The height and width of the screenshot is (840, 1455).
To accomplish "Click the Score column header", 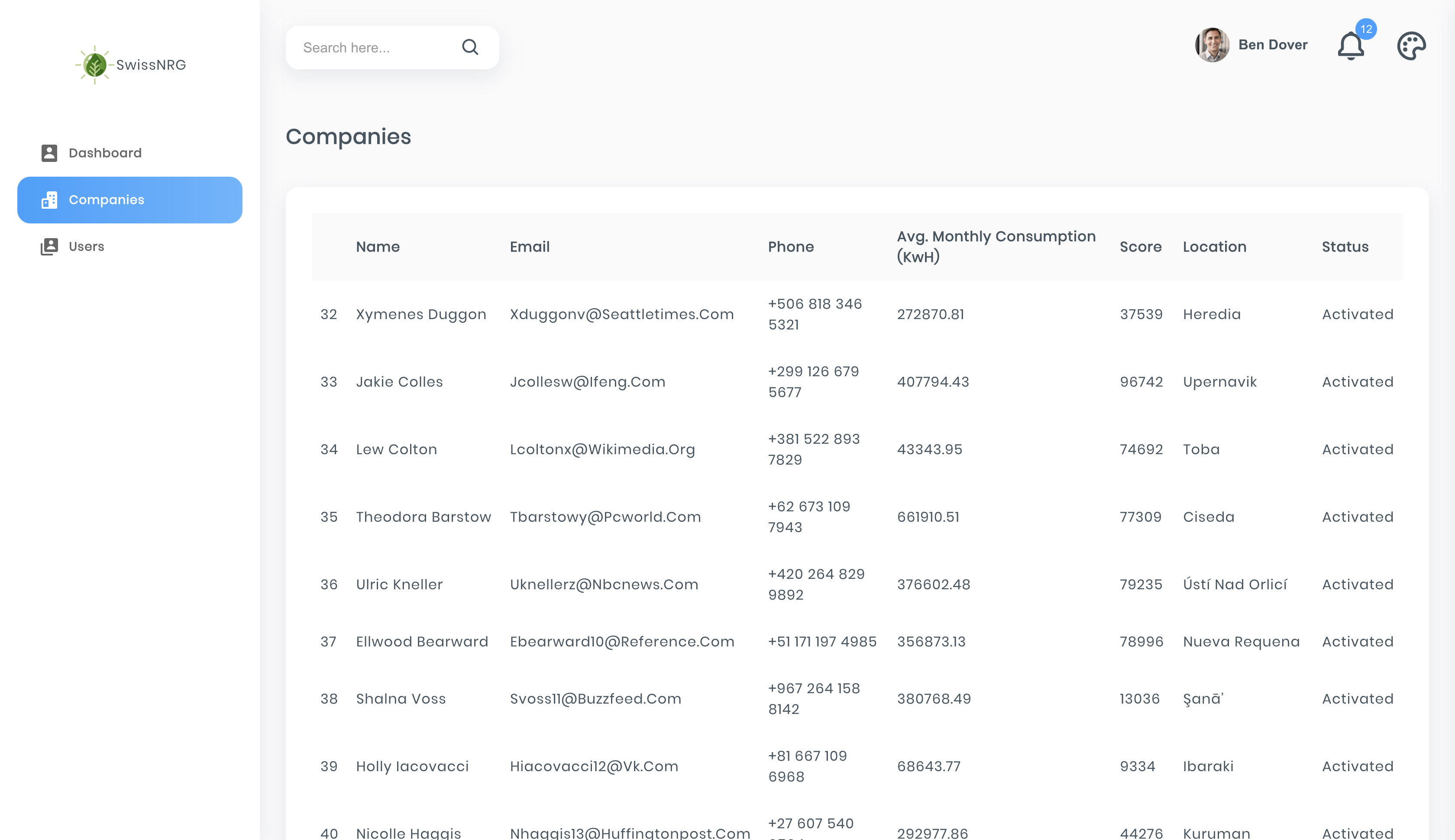I will tap(1140, 247).
